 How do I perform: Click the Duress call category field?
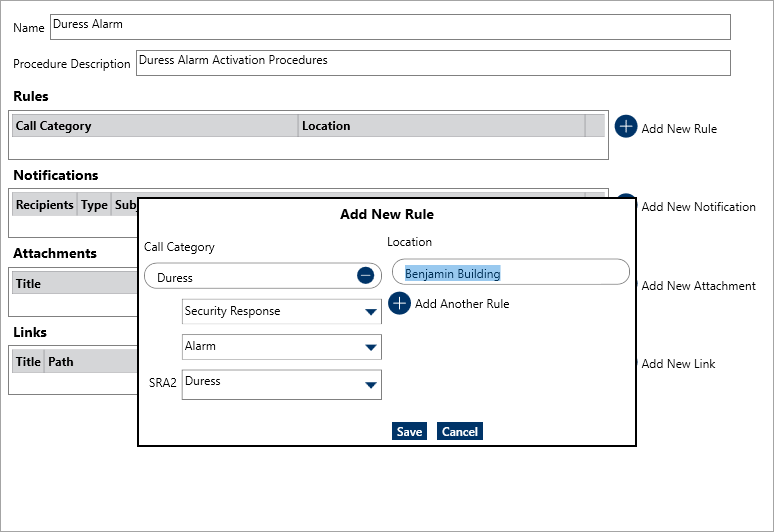250,277
